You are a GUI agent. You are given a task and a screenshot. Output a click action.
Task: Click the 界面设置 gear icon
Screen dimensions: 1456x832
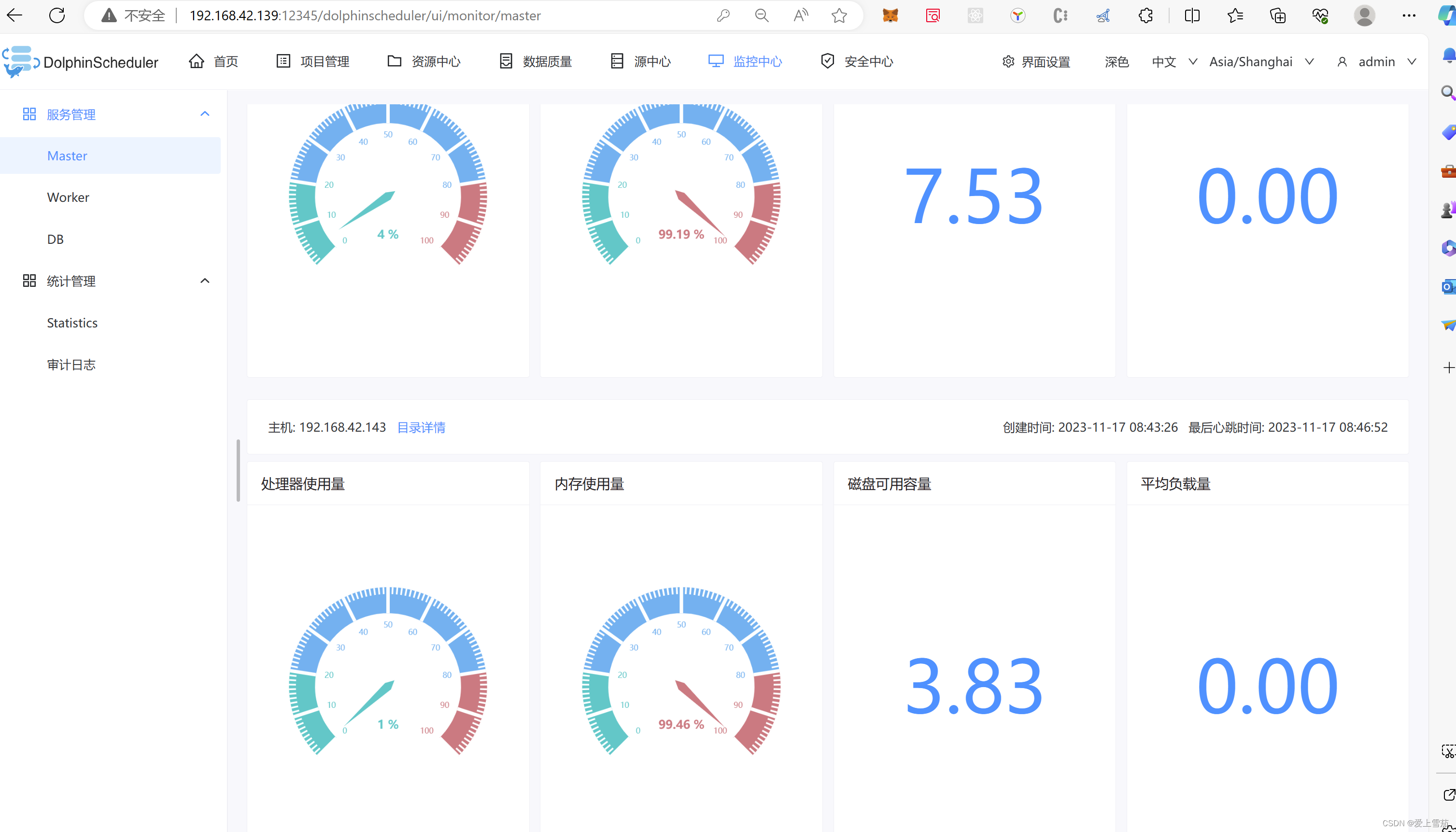coord(1008,62)
